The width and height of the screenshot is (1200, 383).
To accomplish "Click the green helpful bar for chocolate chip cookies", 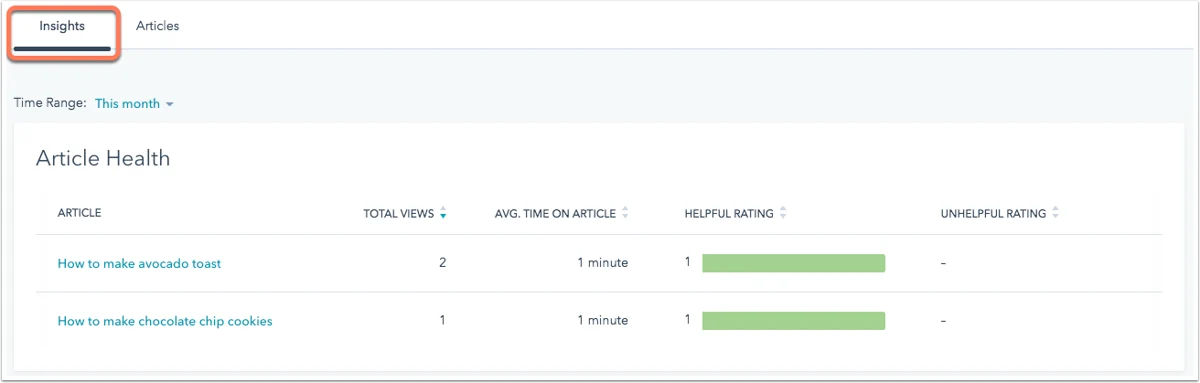I will pos(793,321).
